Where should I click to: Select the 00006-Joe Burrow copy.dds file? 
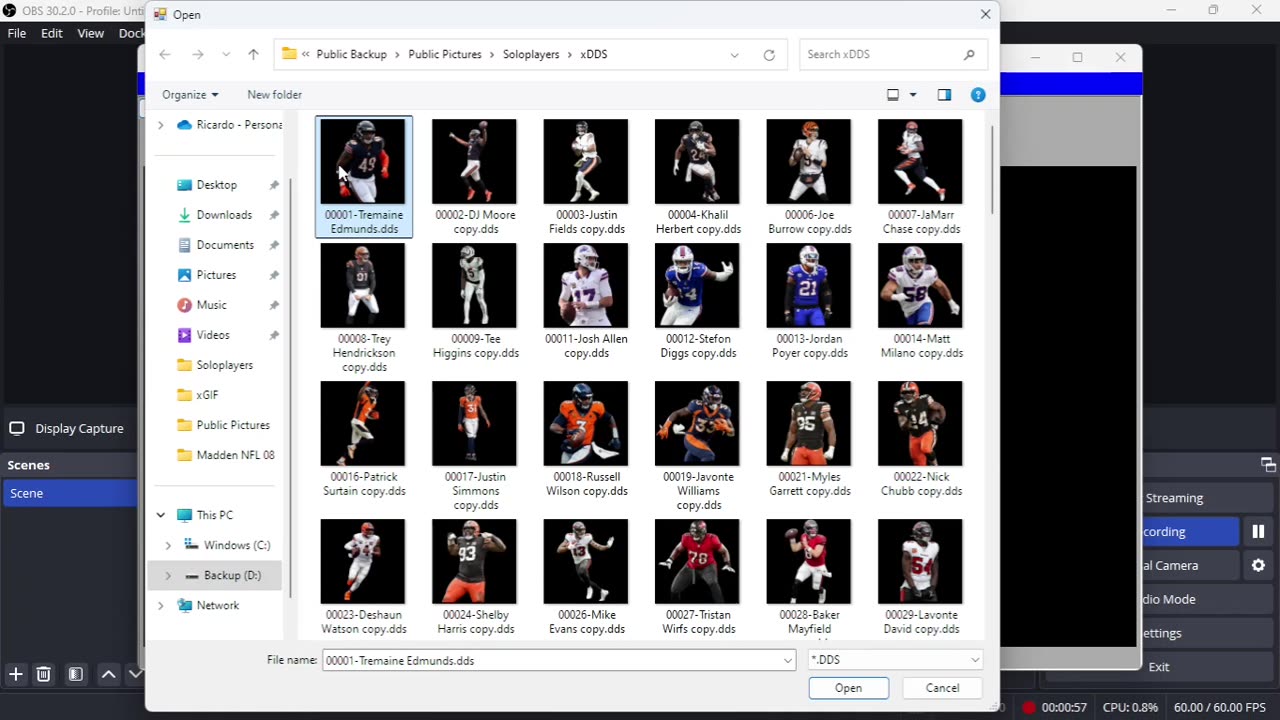tap(809, 177)
